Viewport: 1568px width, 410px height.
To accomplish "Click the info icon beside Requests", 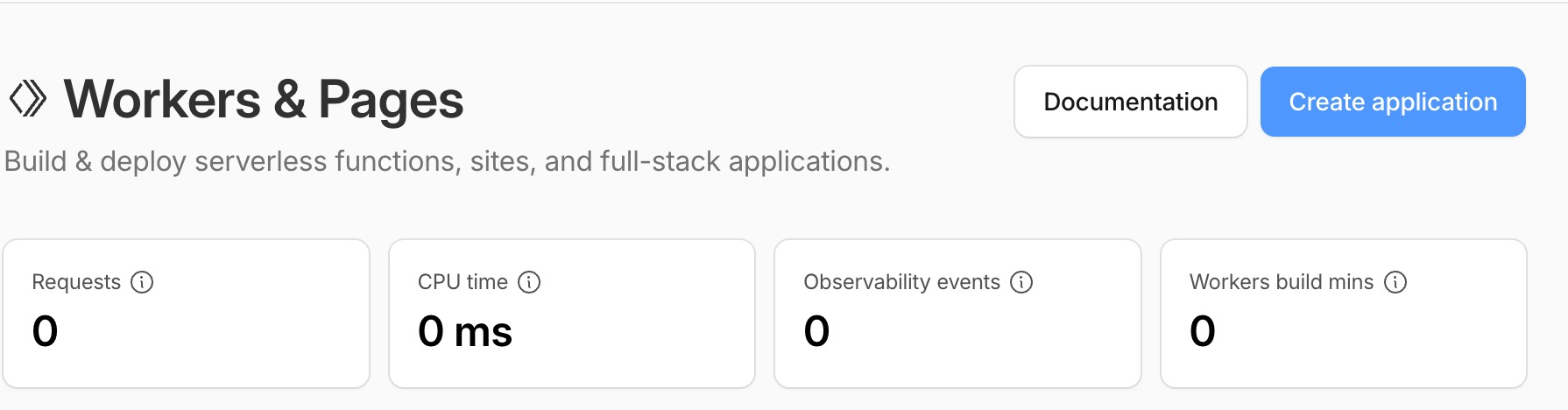I will (x=142, y=282).
